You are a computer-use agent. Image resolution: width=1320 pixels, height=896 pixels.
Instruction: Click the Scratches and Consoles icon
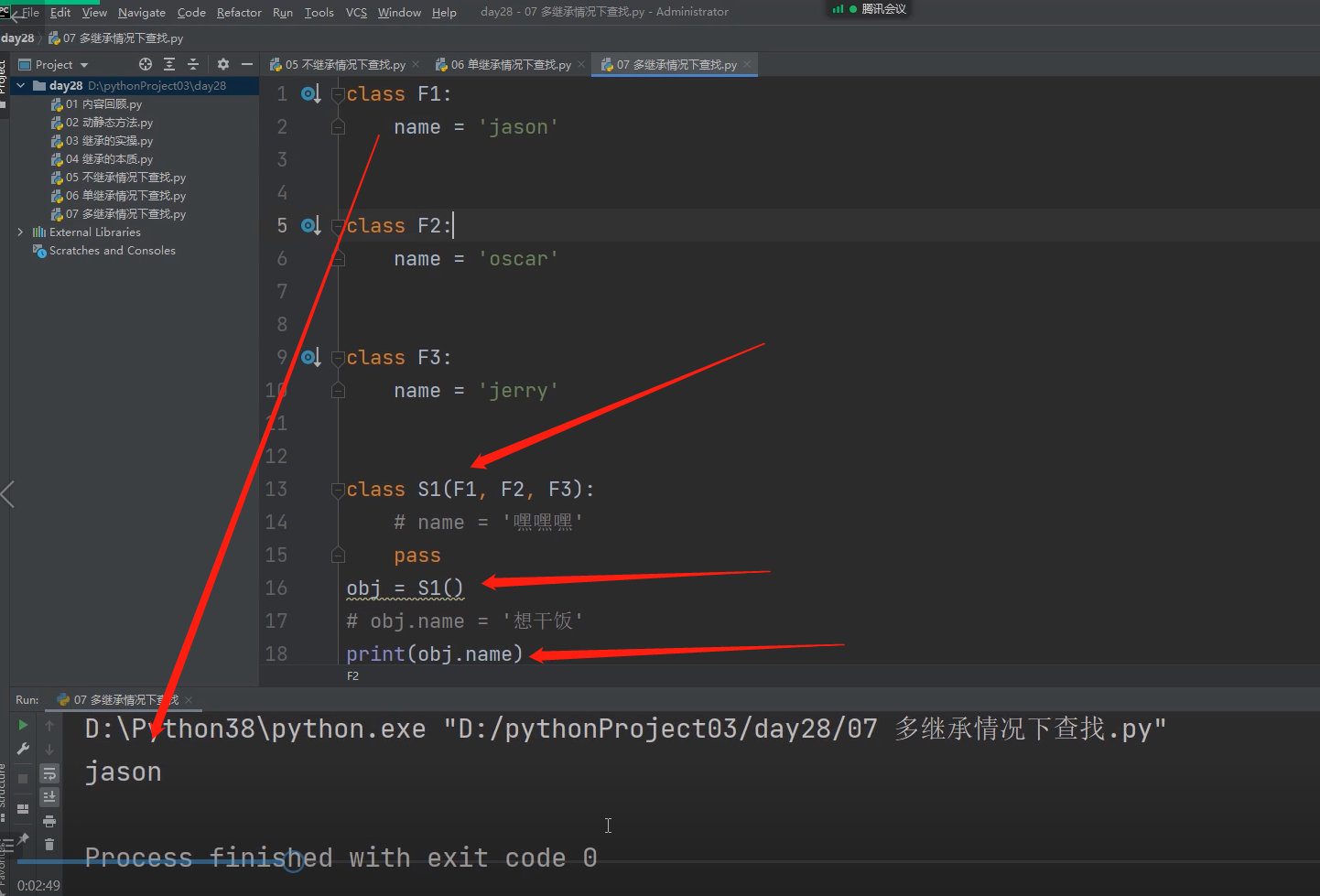[x=39, y=251]
